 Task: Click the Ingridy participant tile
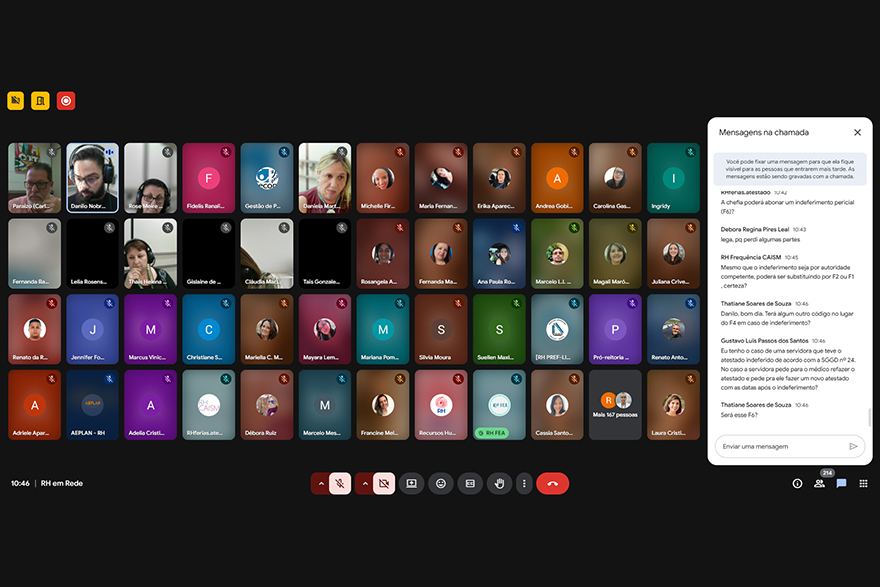pos(673,178)
